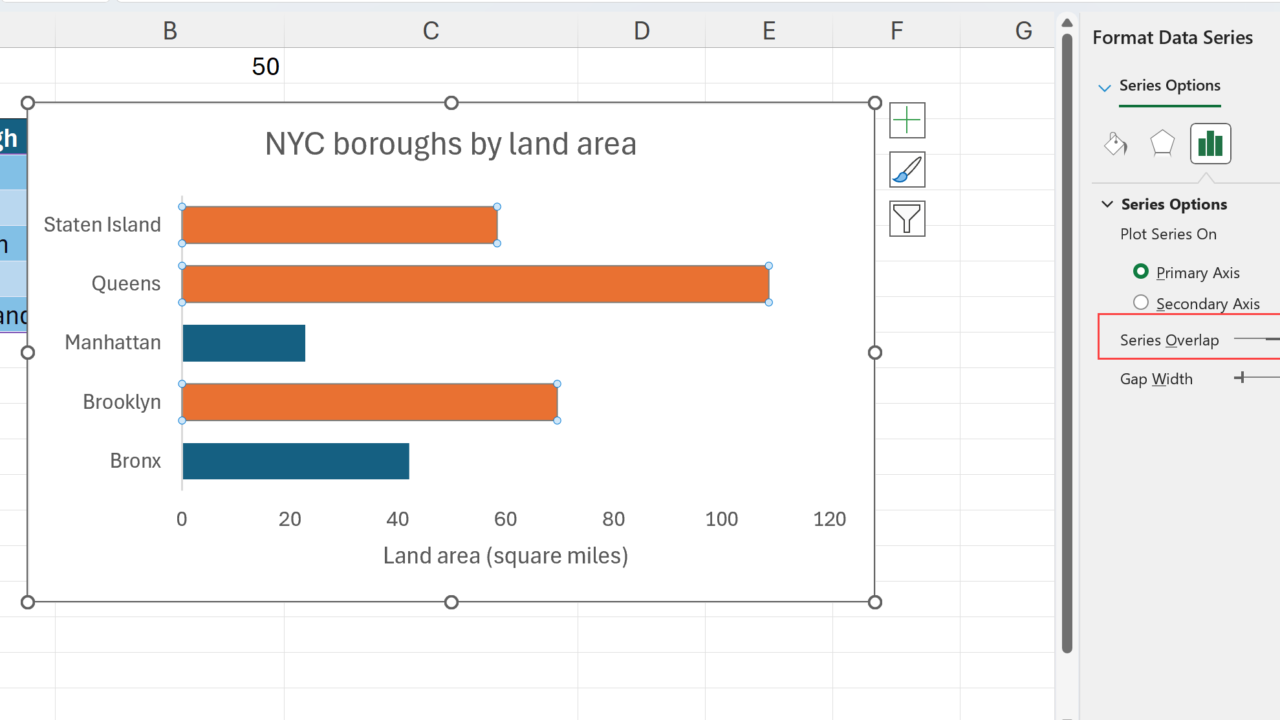Select the Series Options bar chart icon

[x=1210, y=144]
